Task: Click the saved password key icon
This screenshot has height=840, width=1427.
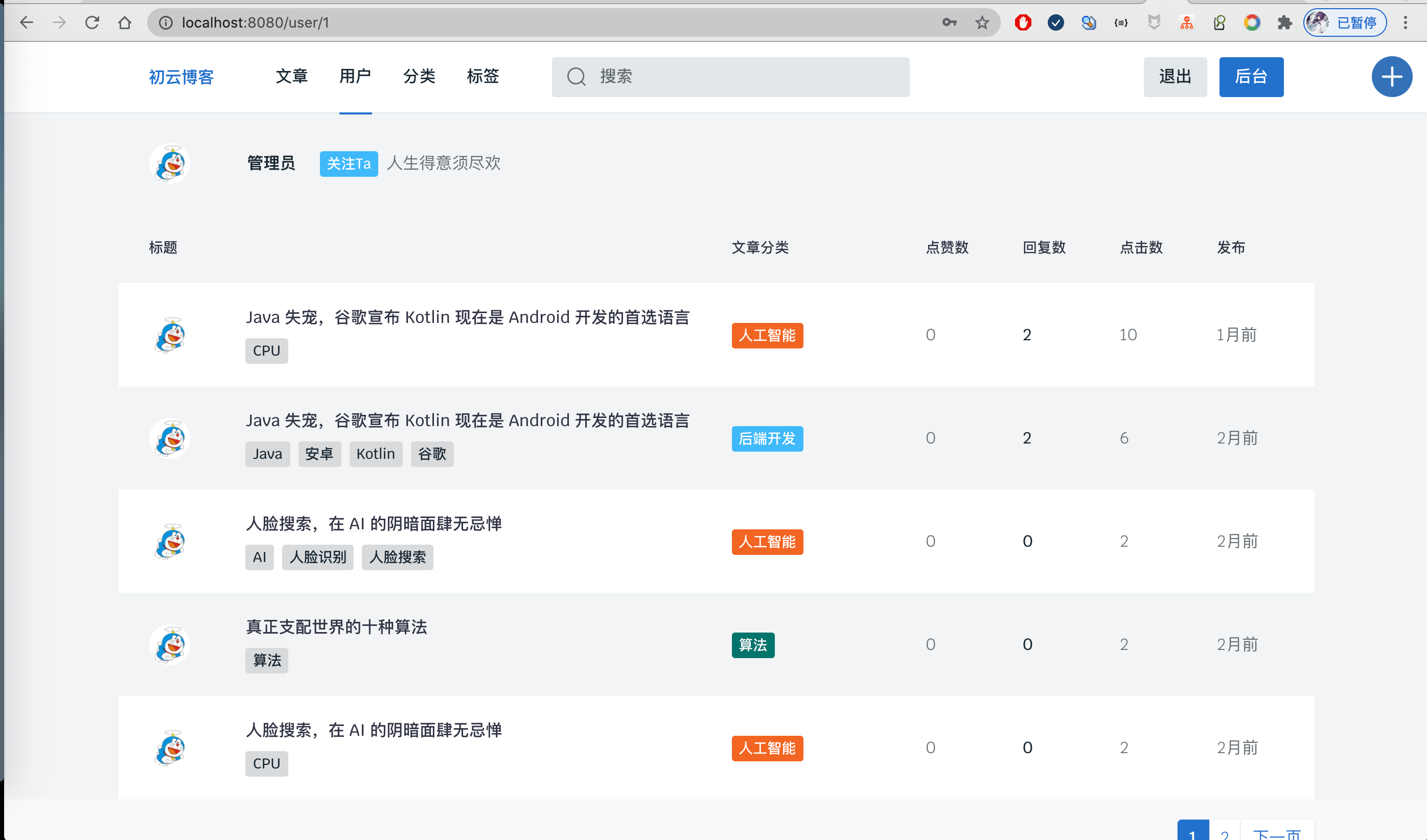Action: pos(949,22)
